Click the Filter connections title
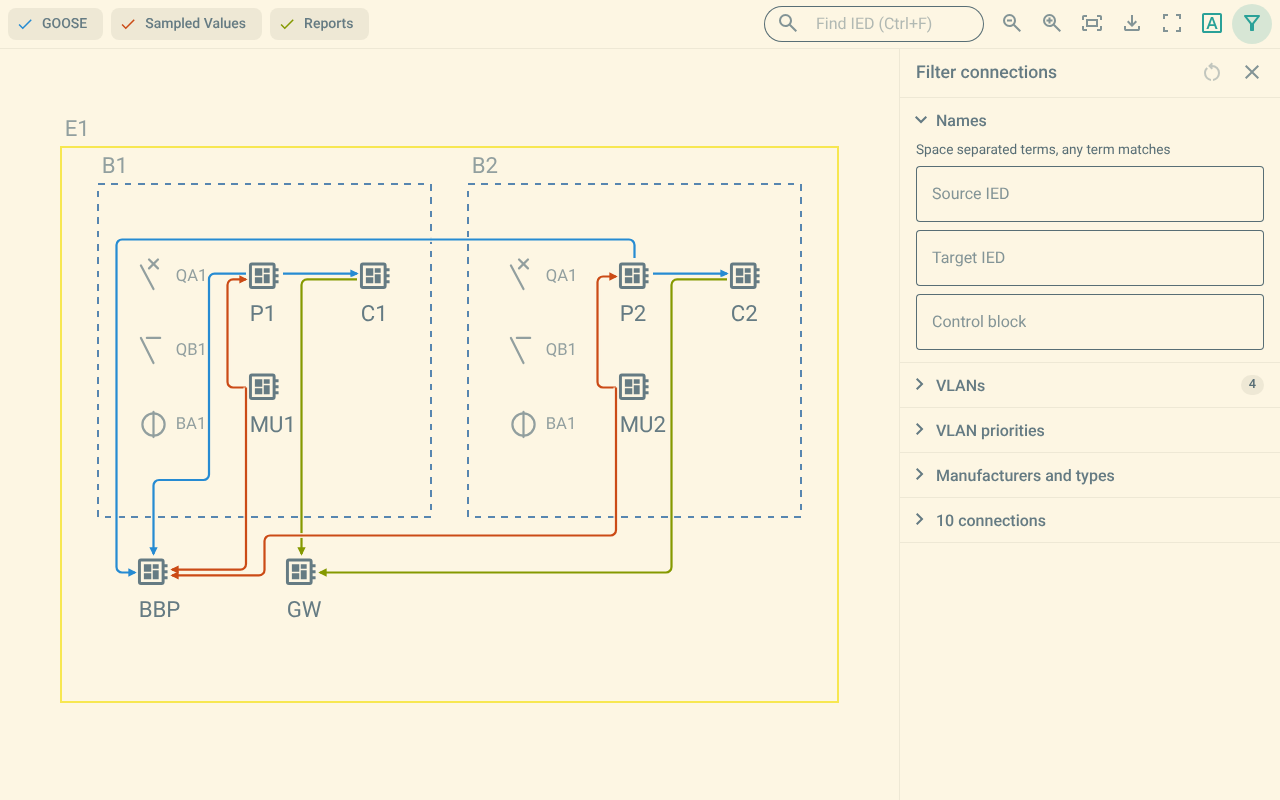This screenshot has width=1280, height=800. (986, 72)
